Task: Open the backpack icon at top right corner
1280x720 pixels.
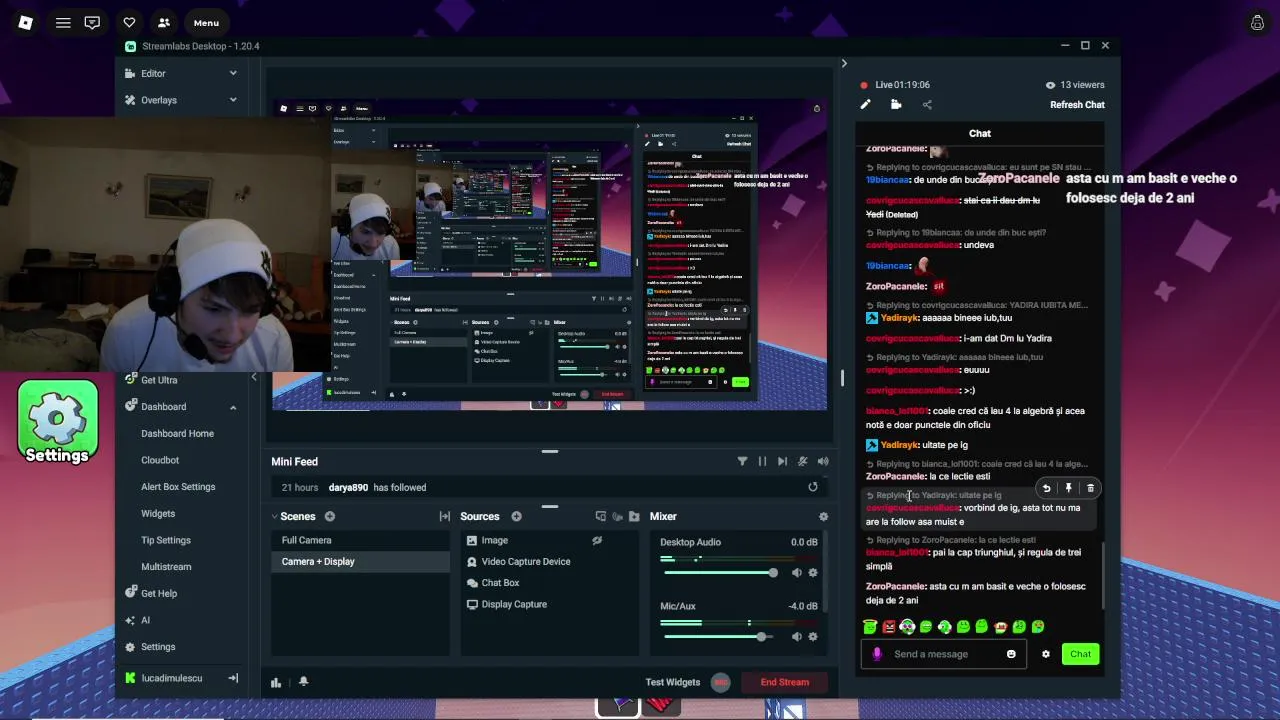Action: (1257, 23)
